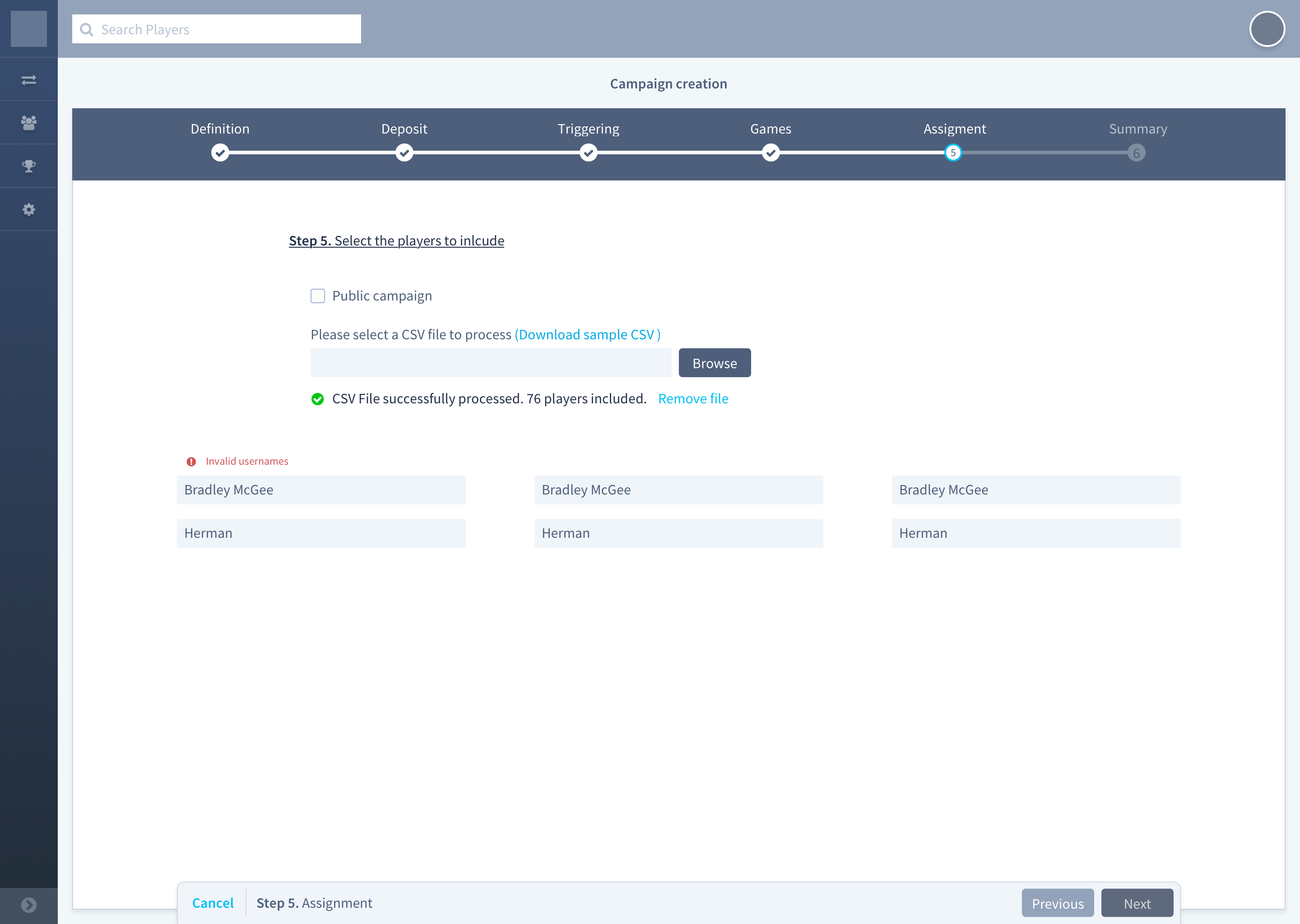Click the Previous button
This screenshot has height=924, width=1300.
[1057, 904]
